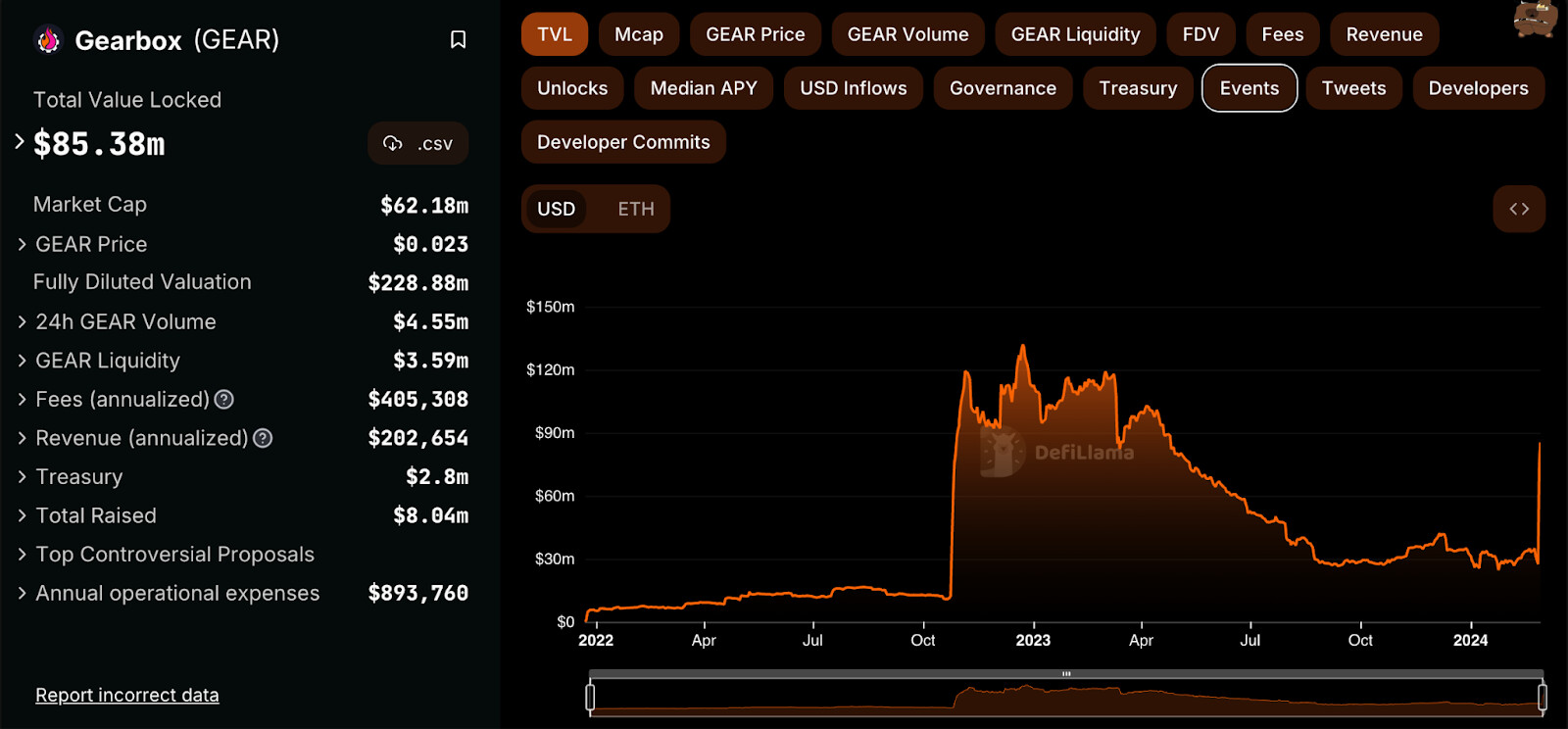Click the Gearbox flame logo icon
Image resolution: width=1568 pixels, height=729 pixels.
[x=48, y=40]
